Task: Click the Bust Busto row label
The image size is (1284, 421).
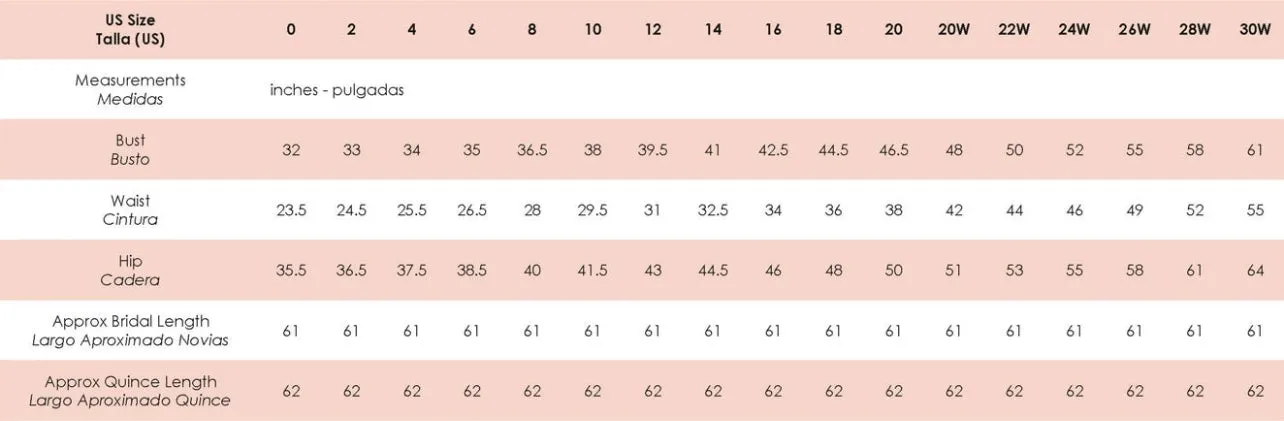Action: 130,150
